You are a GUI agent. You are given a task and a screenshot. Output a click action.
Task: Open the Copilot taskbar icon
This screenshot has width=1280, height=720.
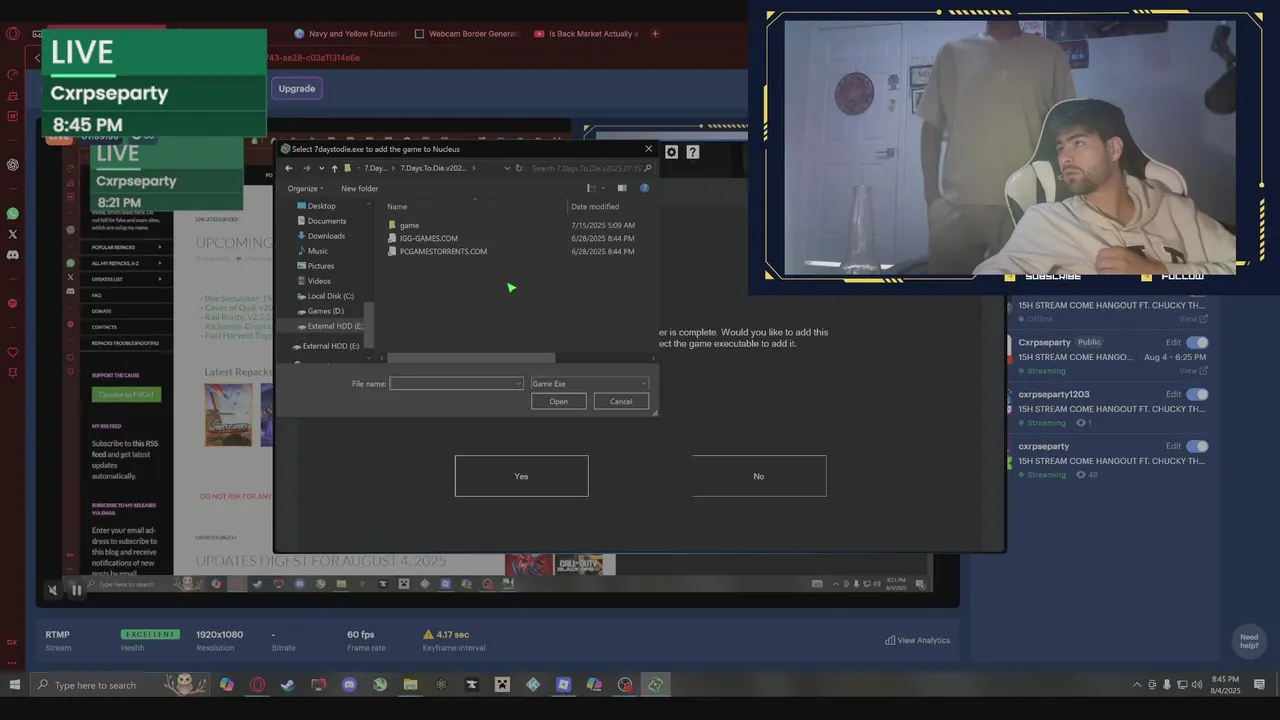click(x=227, y=685)
